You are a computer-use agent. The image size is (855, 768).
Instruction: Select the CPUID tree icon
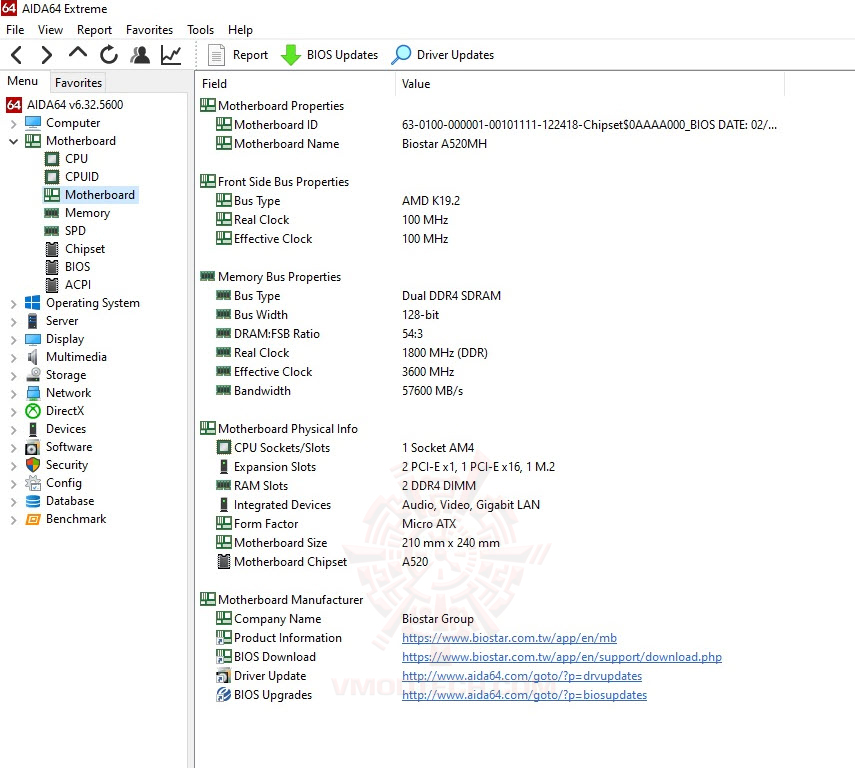click(52, 177)
